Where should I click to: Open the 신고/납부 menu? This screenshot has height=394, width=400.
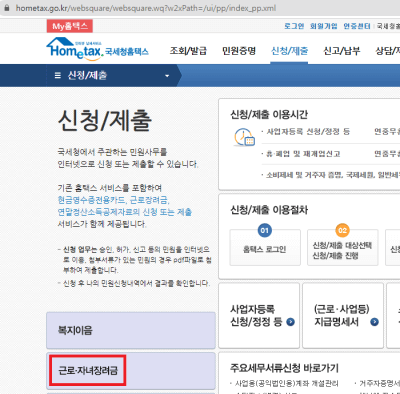pyautogui.click(x=342, y=51)
